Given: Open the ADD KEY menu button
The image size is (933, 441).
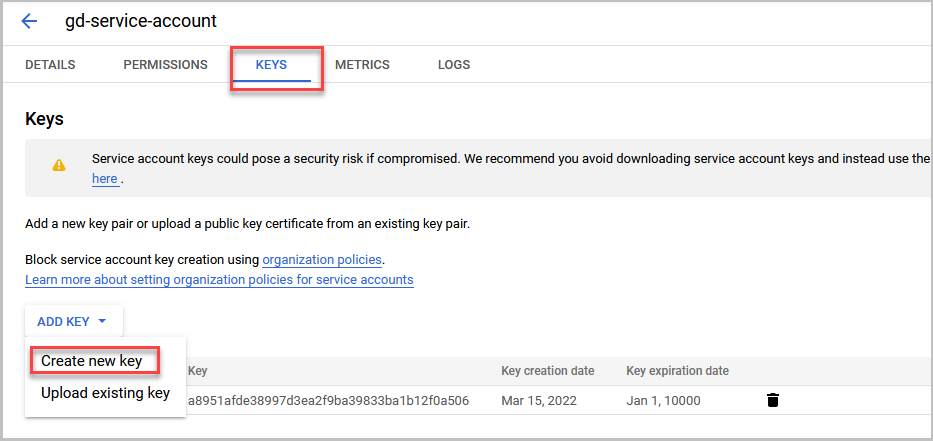Looking at the screenshot, I should pos(74,321).
